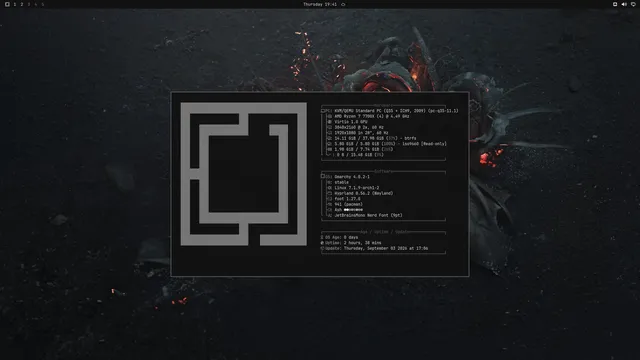Screen dimensions: 640x360
Task: Open the Omarchy menu icon in top bar
Action: click(7, 4)
